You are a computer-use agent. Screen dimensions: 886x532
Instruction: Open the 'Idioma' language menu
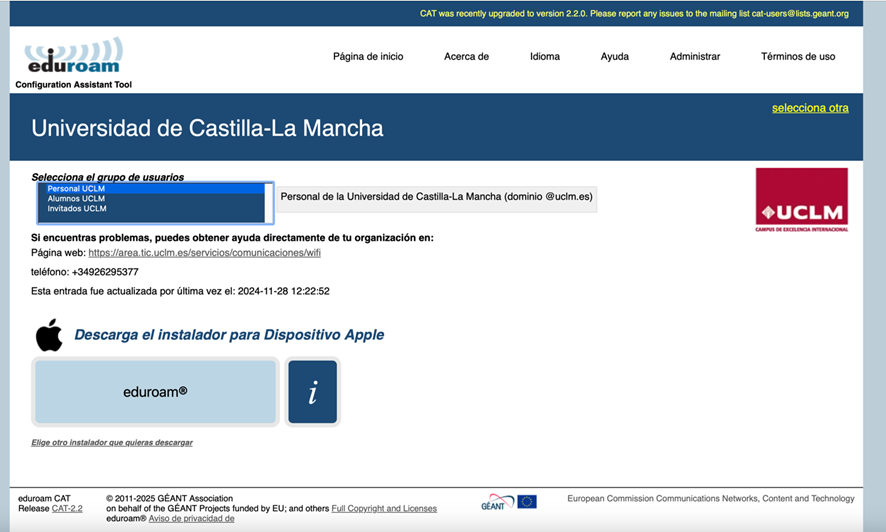pyautogui.click(x=545, y=57)
